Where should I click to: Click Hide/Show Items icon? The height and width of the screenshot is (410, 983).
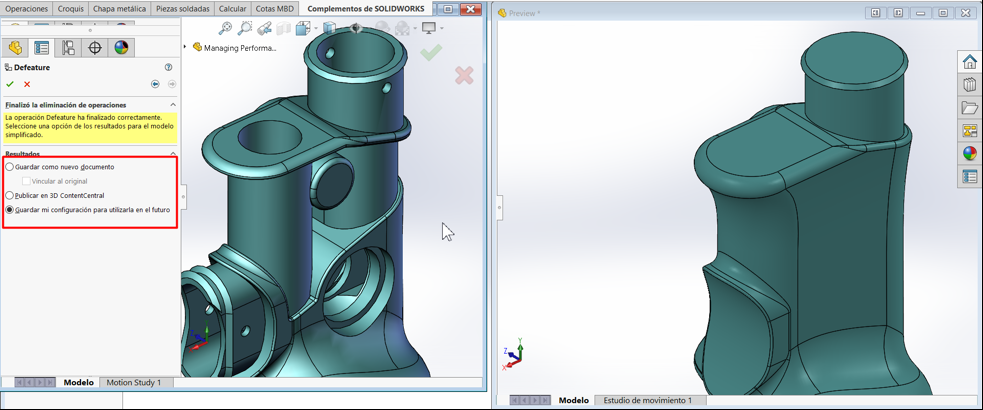(x=357, y=28)
